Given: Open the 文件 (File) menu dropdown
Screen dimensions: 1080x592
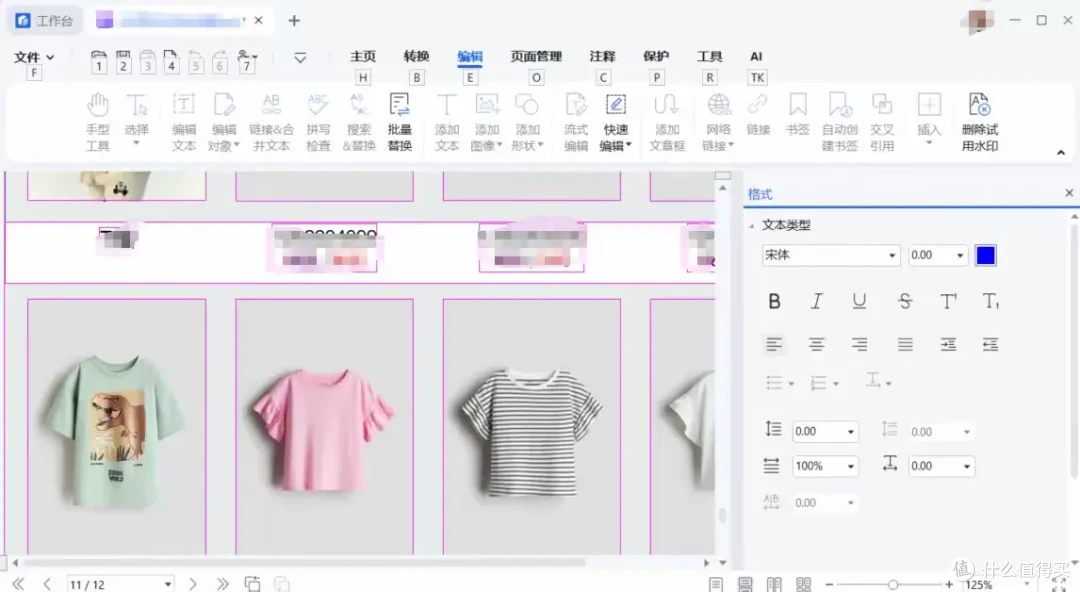Looking at the screenshot, I should (34, 57).
